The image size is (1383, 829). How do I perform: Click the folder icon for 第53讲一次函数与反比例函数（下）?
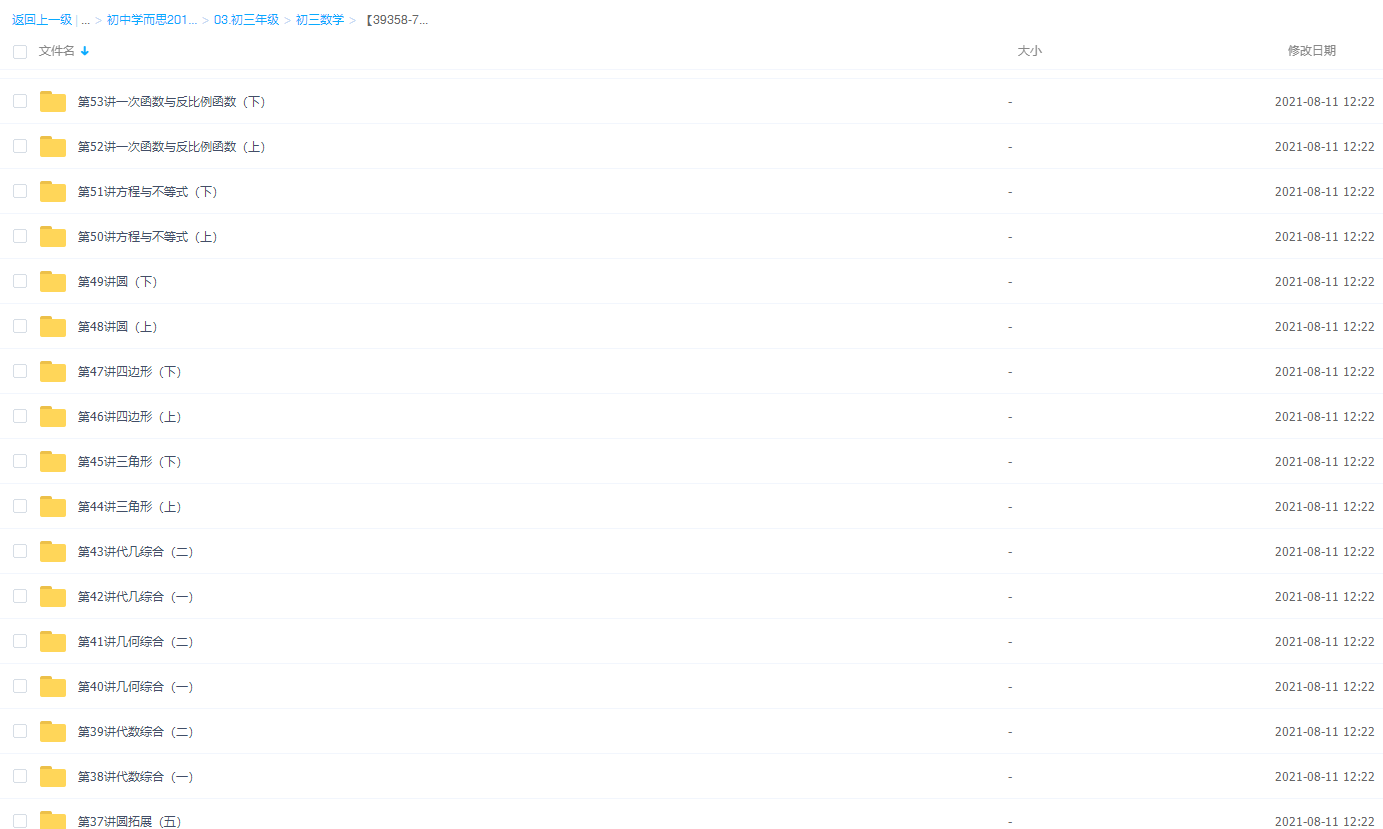click(x=53, y=101)
